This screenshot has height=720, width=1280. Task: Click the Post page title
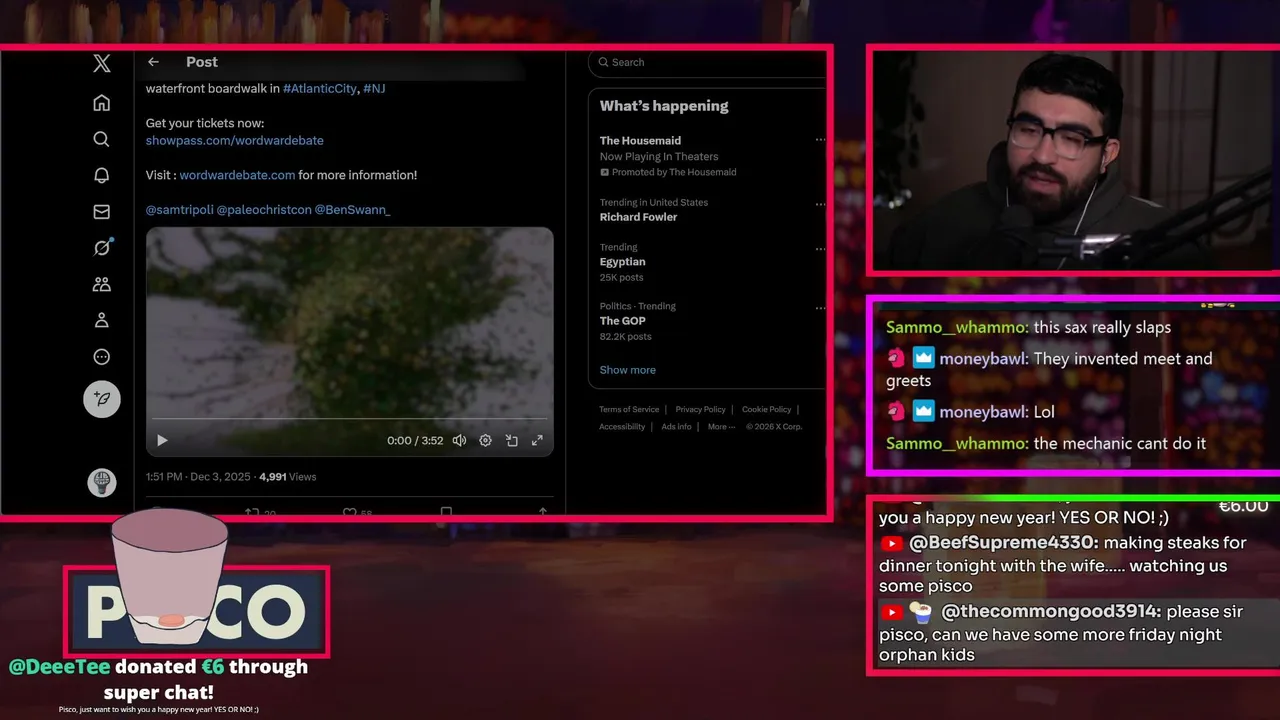coord(202,62)
